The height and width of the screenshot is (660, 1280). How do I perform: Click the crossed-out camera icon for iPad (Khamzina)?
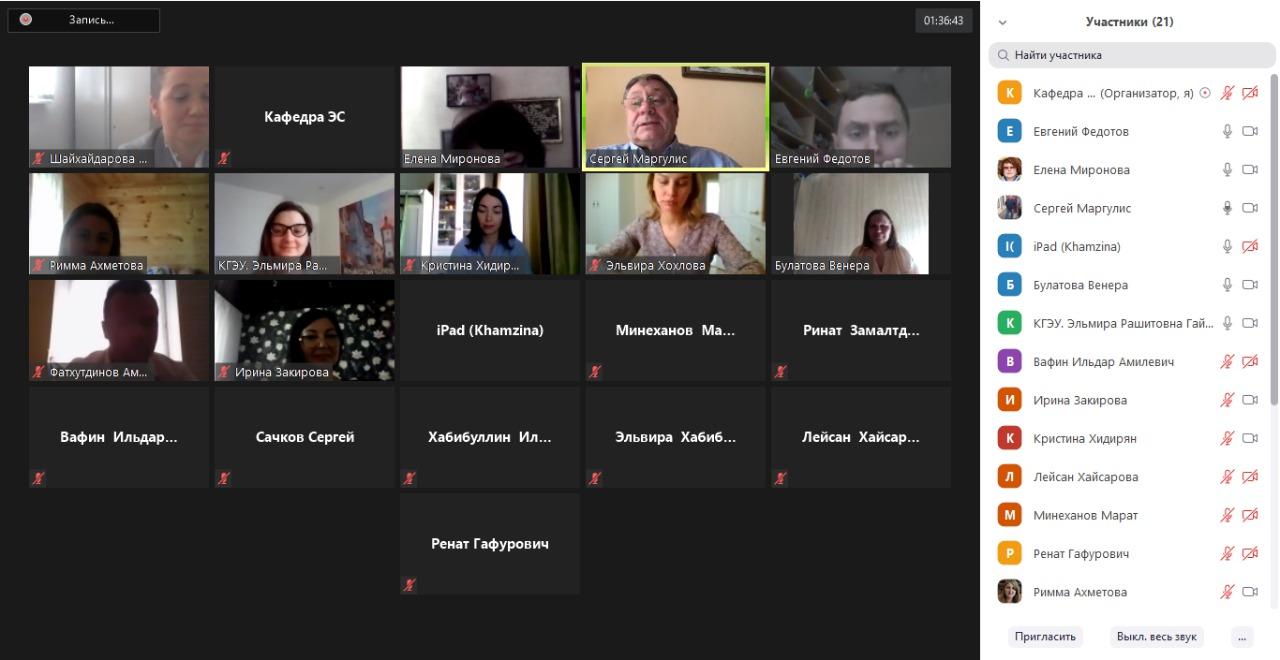pyautogui.click(x=1249, y=246)
